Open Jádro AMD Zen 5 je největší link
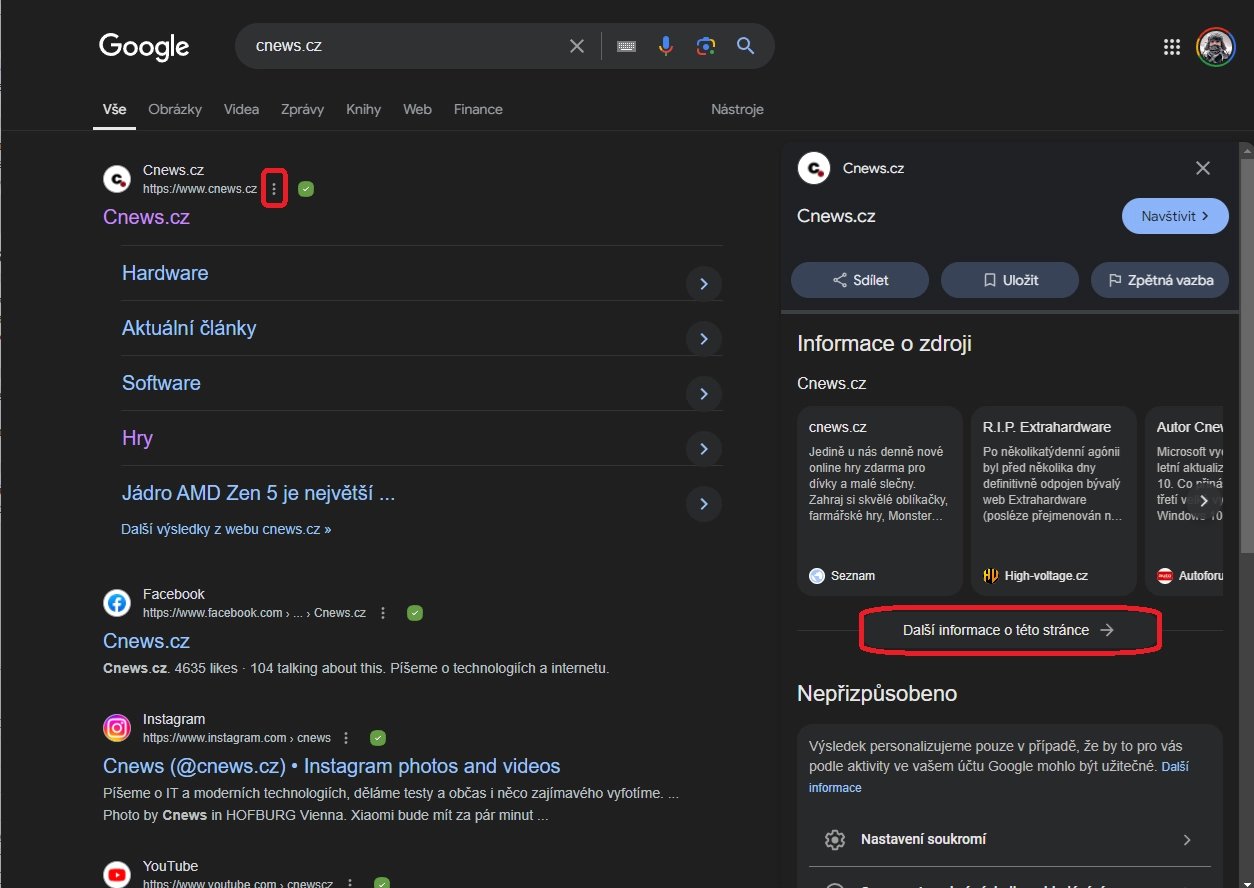Screen dimensions: 1254x888 click(x=258, y=493)
